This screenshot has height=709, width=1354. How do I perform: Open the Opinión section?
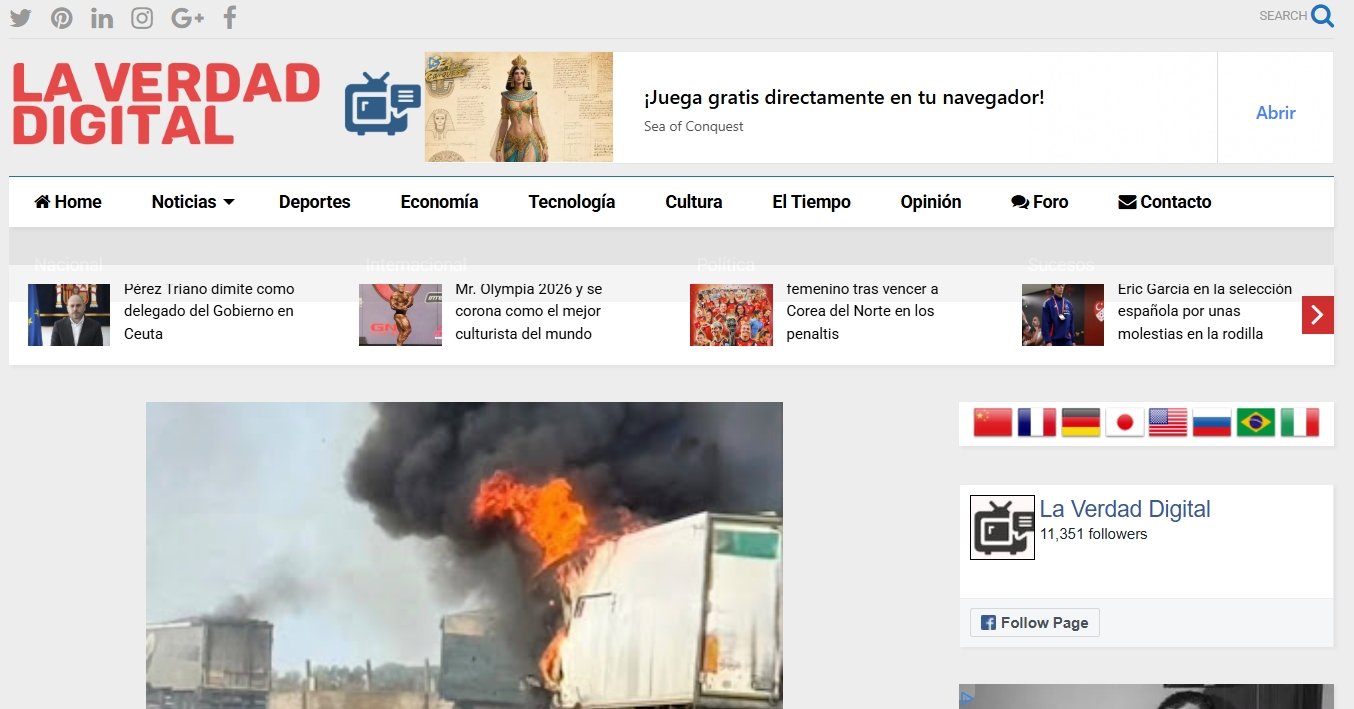coord(931,202)
